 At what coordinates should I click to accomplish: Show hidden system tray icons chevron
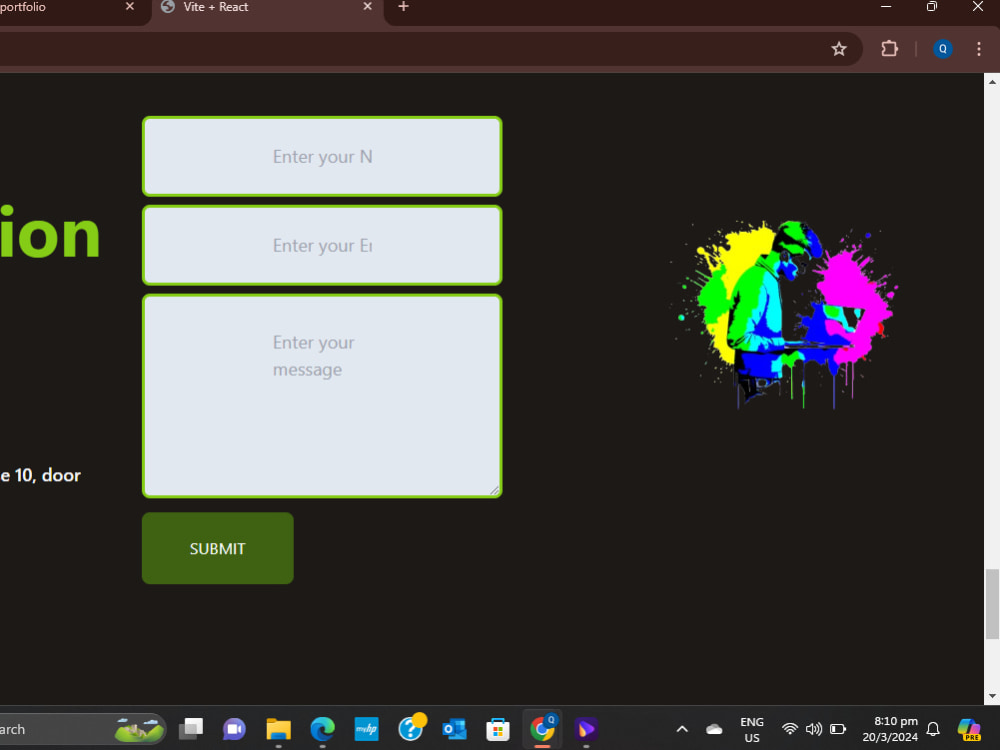click(682, 729)
